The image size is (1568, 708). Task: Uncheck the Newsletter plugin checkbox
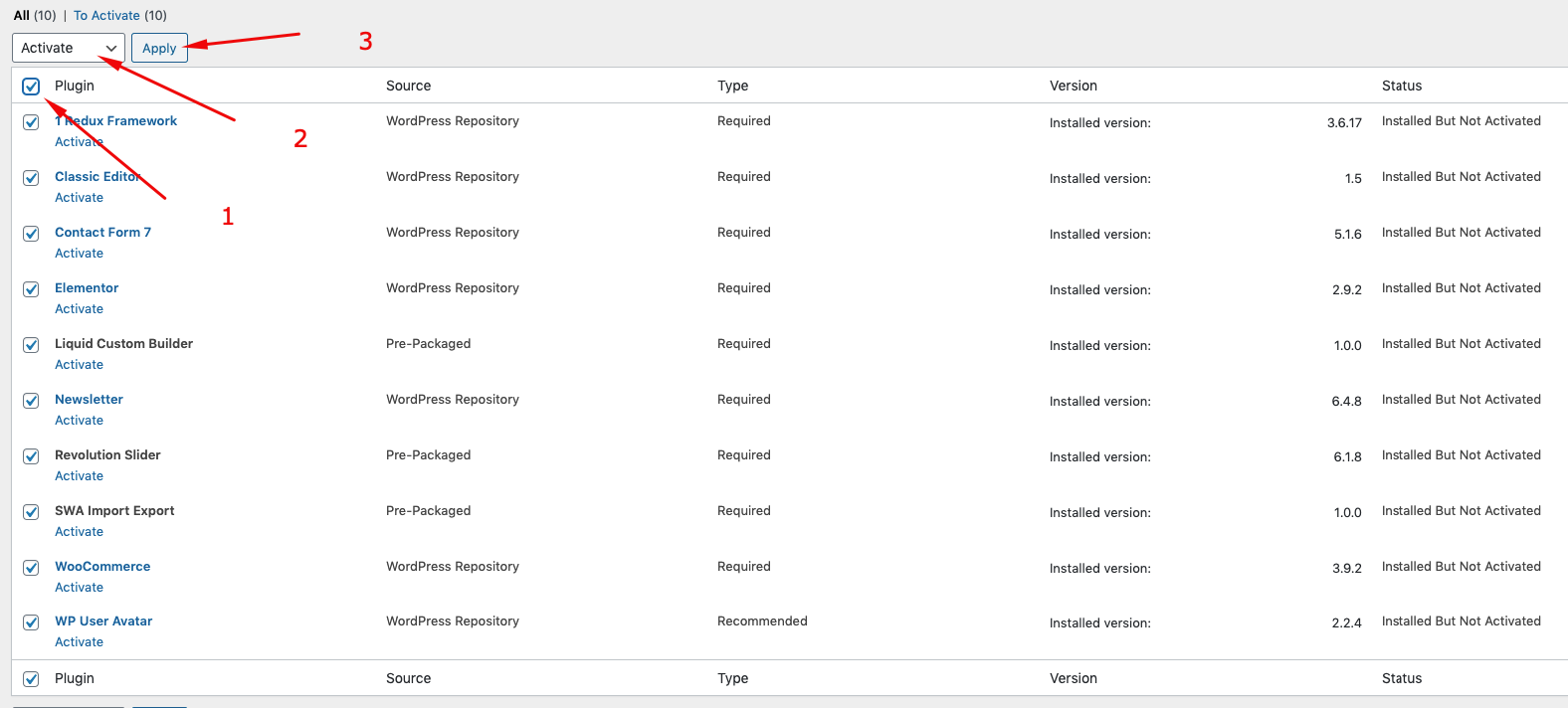point(31,401)
